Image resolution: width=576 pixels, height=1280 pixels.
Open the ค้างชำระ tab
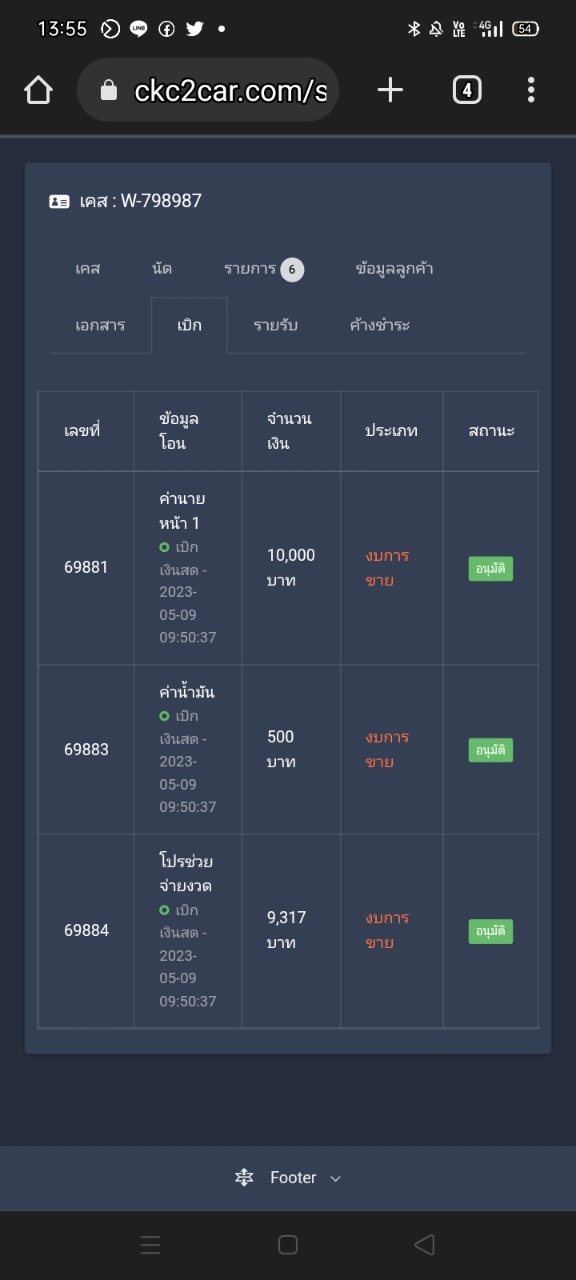point(380,325)
